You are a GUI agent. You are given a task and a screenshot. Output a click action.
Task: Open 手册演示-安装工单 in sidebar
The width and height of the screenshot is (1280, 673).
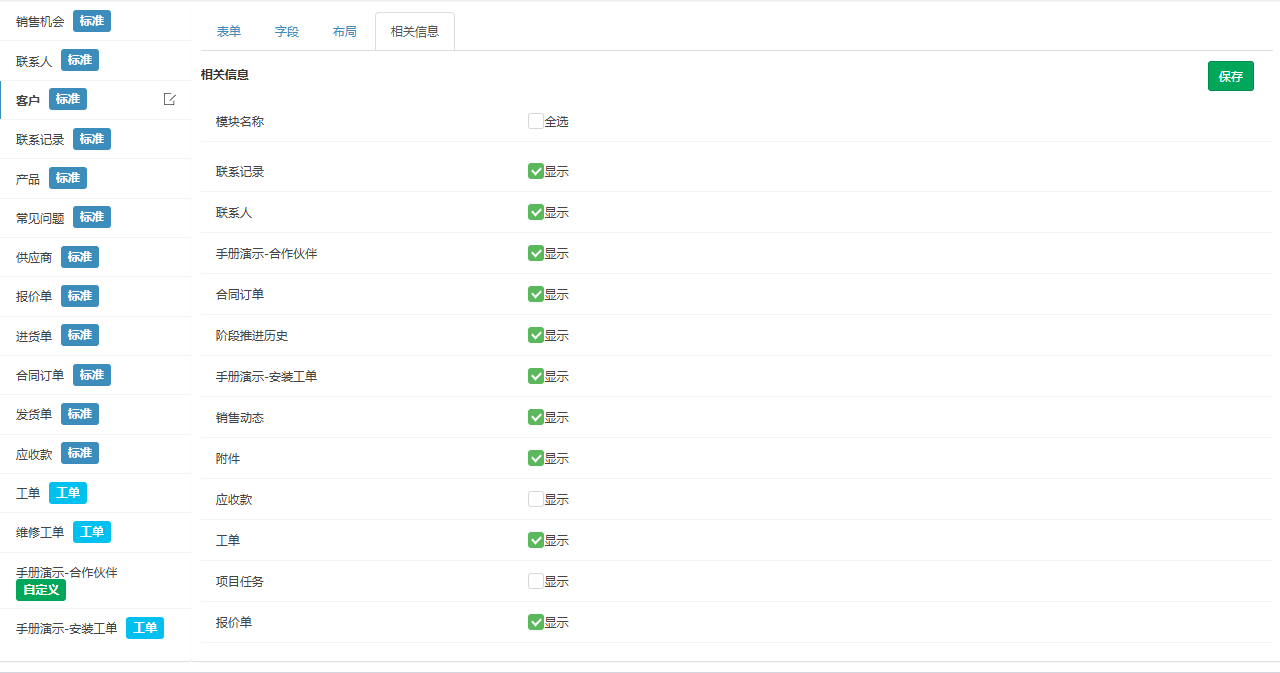(67, 629)
